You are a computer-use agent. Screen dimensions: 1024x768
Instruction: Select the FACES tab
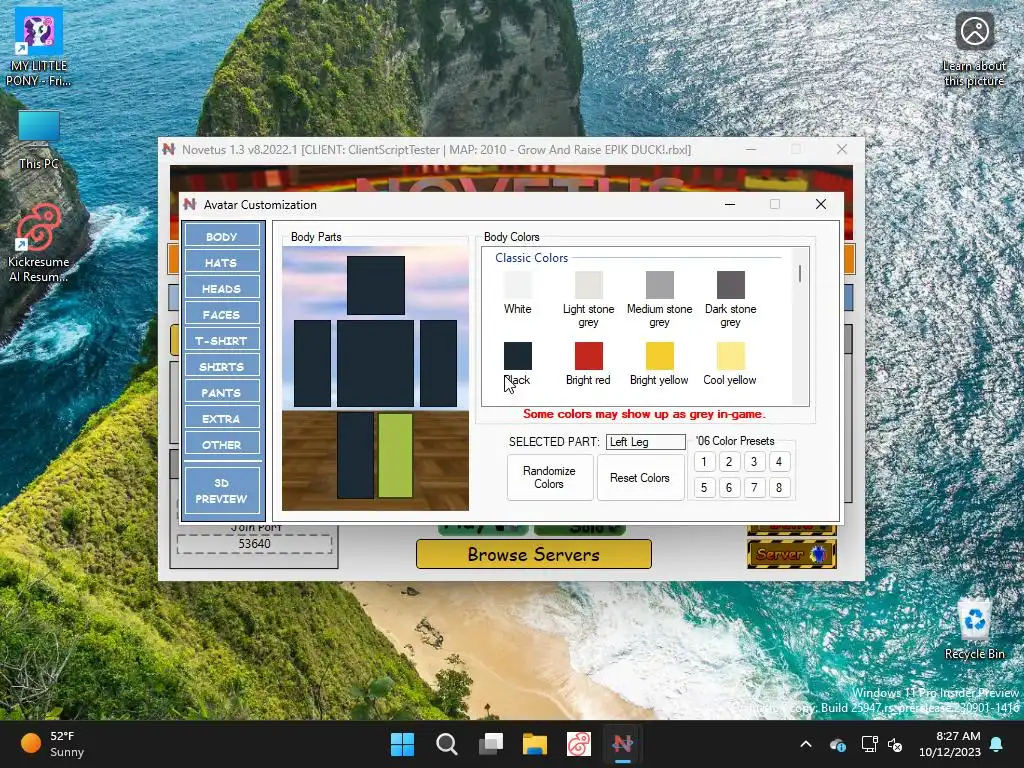[221, 315]
